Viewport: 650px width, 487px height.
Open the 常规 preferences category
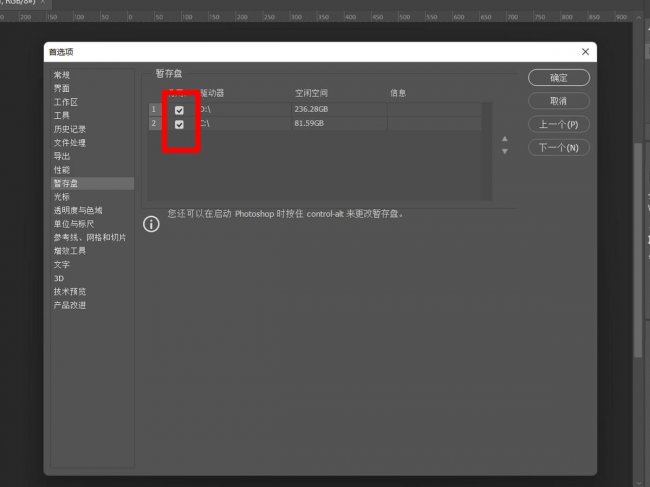click(62, 75)
